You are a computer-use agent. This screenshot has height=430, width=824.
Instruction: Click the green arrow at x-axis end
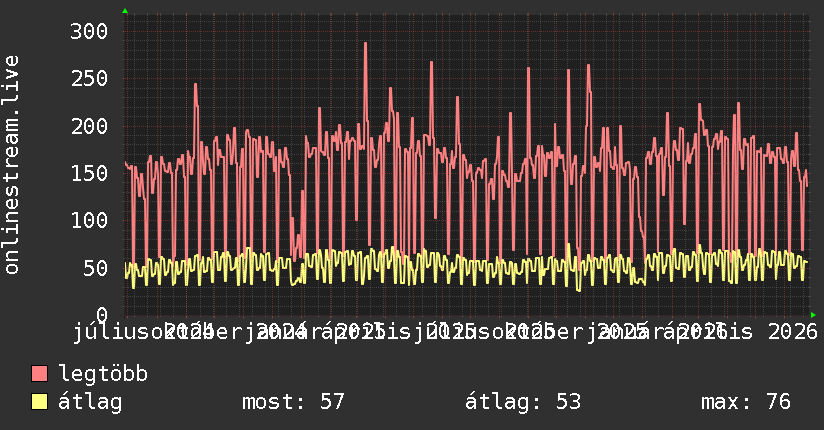coord(813,315)
